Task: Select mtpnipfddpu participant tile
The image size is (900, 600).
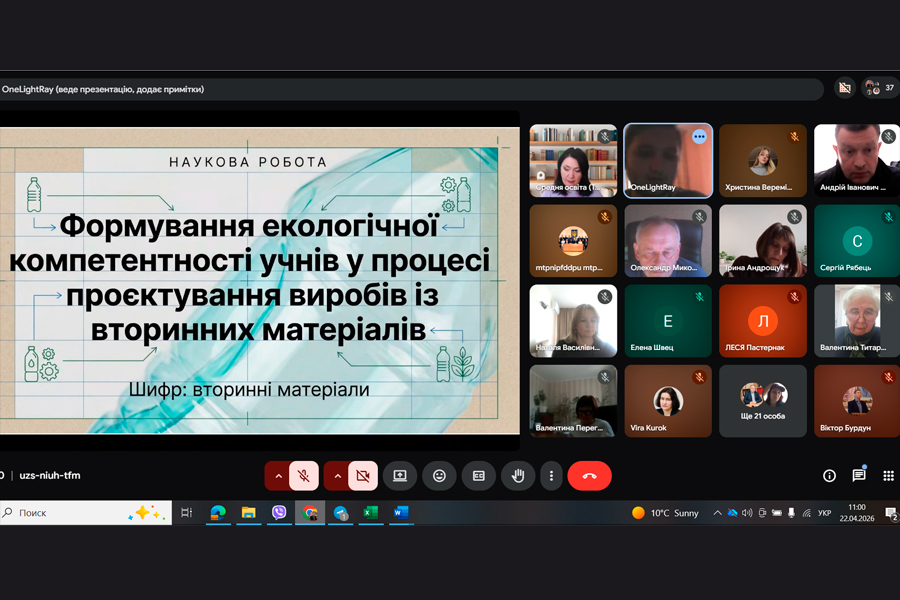Action: (x=573, y=241)
